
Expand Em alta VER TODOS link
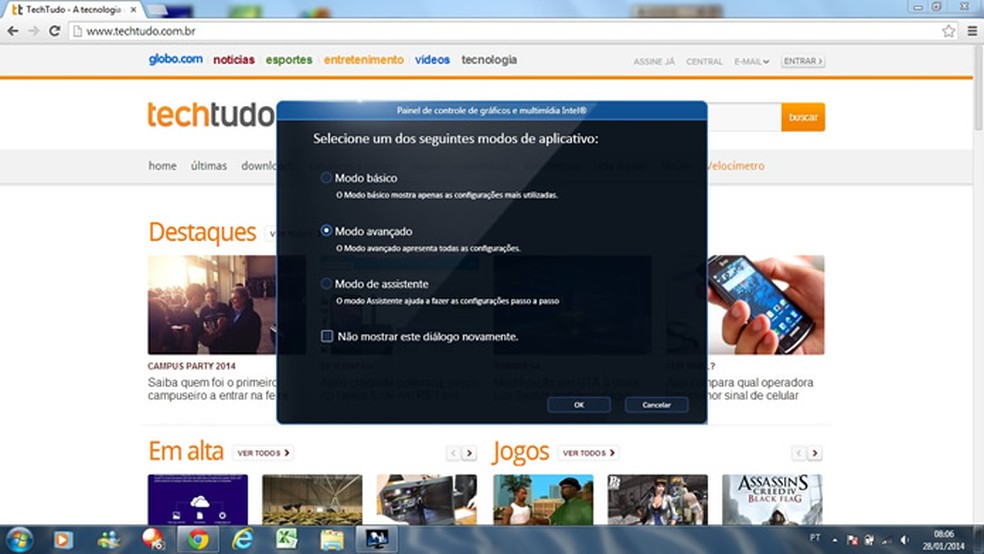click(x=263, y=453)
